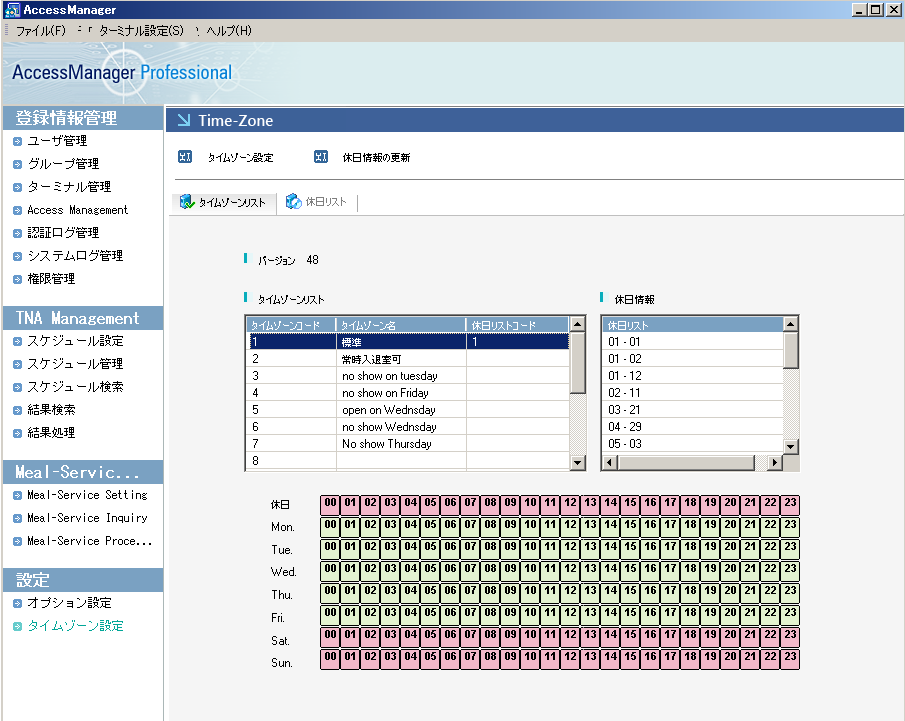This screenshot has width=905, height=721.
Task: Toggle hour 08 on the Mon. row
Action: pos(491,527)
